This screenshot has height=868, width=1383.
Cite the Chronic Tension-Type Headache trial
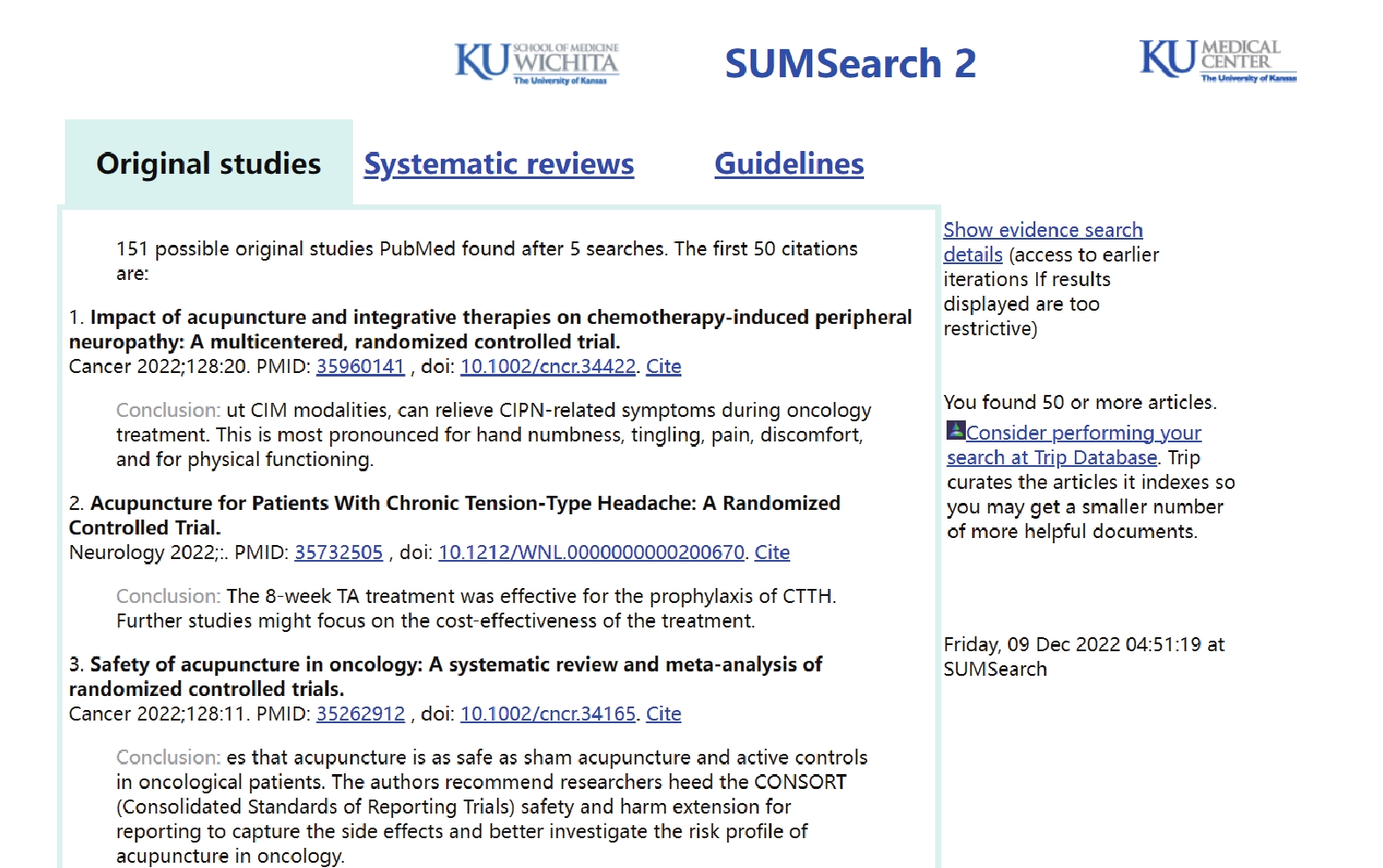[772, 553]
